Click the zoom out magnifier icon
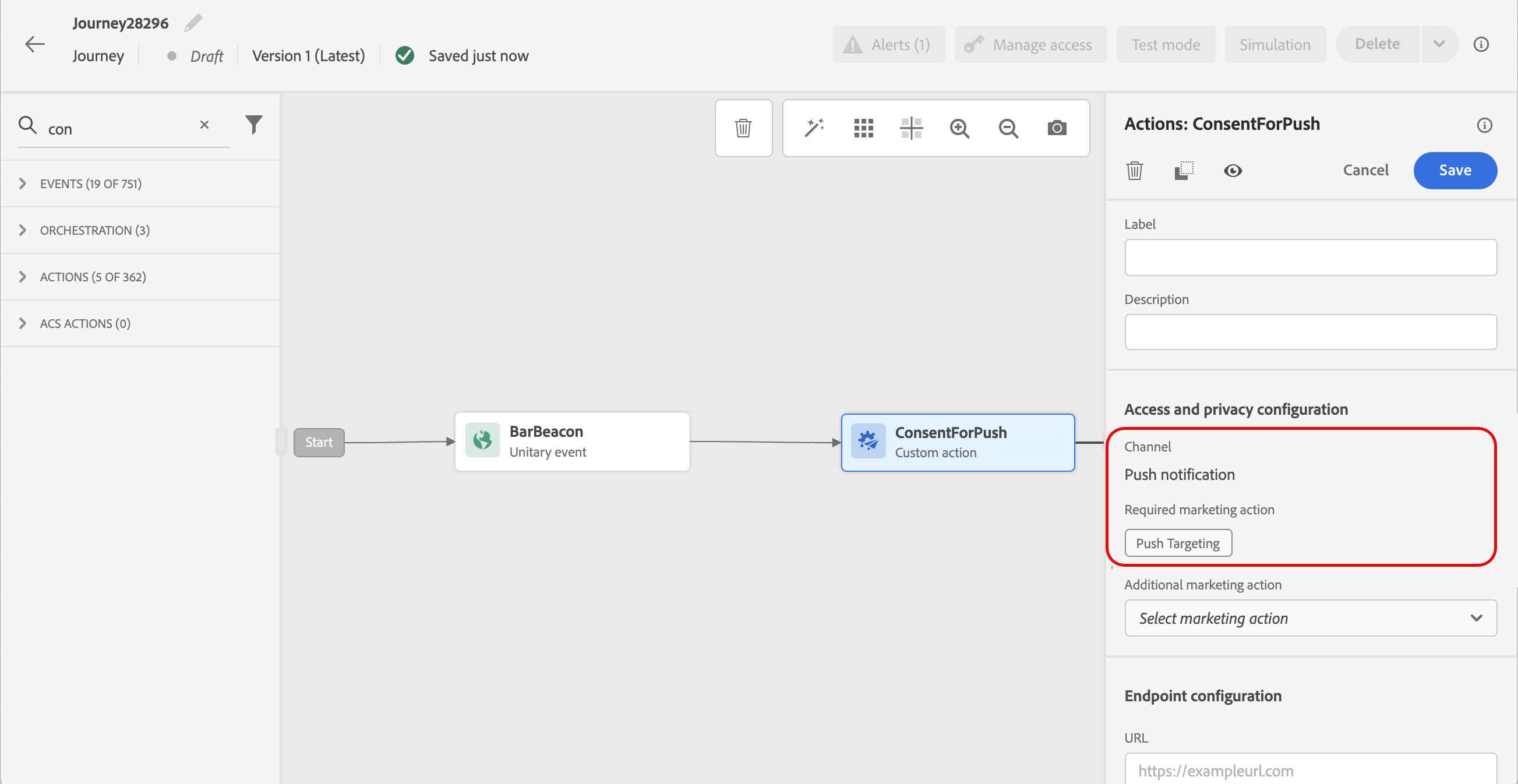This screenshot has height=784, width=1518. pos(1008,128)
